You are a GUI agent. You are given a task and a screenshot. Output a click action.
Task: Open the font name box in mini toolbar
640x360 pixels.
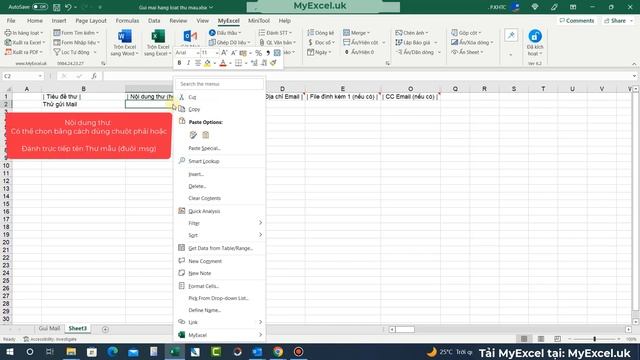point(187,53)
